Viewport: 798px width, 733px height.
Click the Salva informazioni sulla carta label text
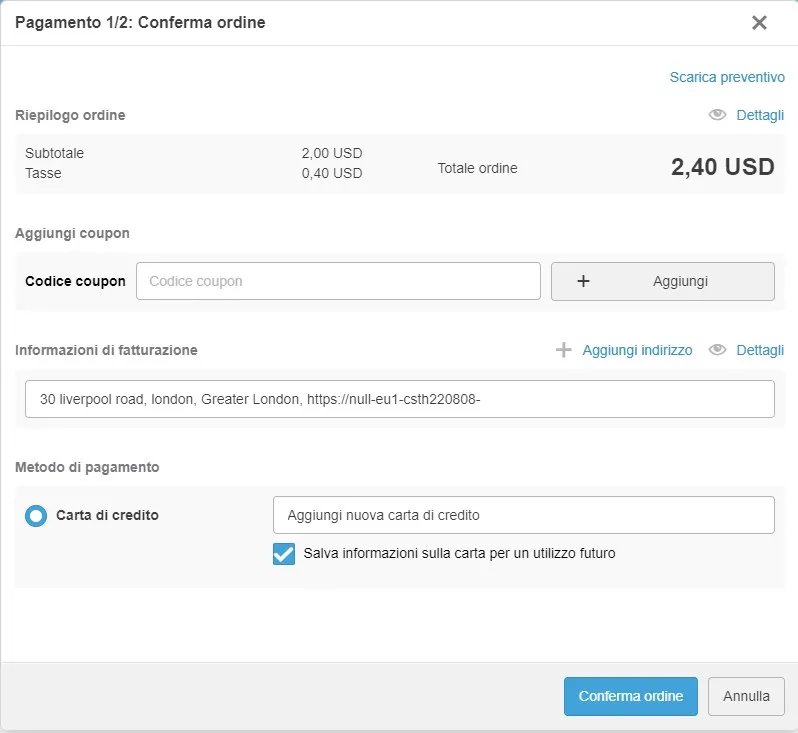459,553
